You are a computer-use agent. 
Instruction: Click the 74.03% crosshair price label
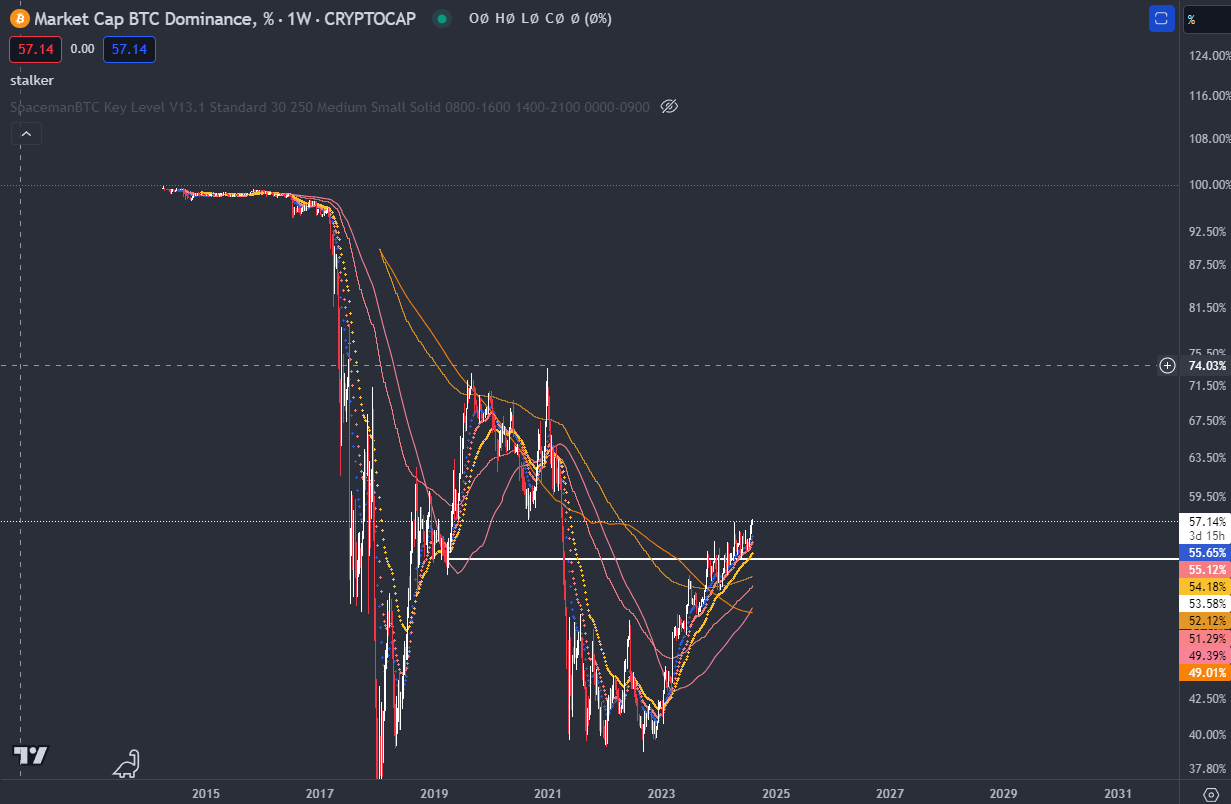pyautogui.click(x=1206, y=366)
